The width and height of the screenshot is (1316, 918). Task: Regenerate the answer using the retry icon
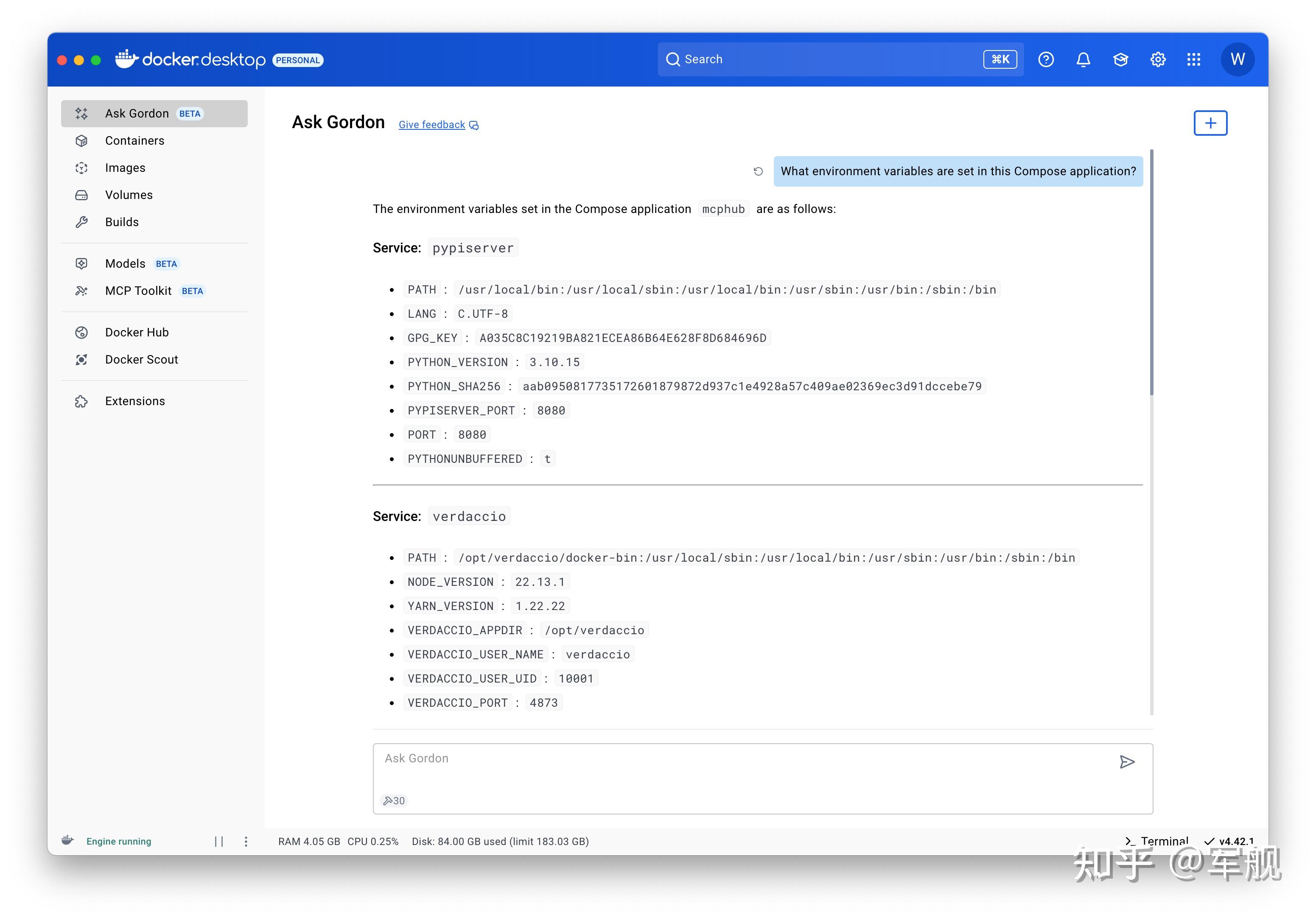coord(758,171)
